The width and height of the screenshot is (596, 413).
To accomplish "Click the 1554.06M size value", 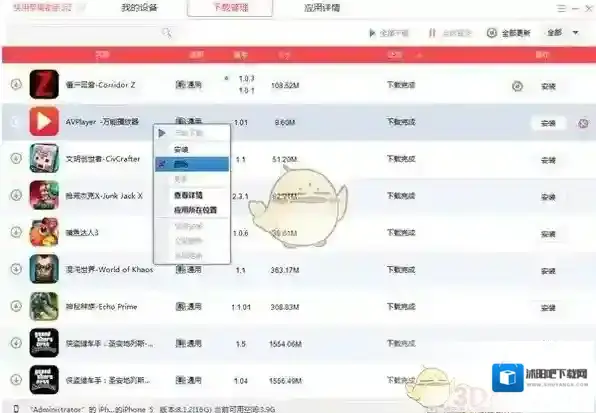I will (x=285, y=344).
